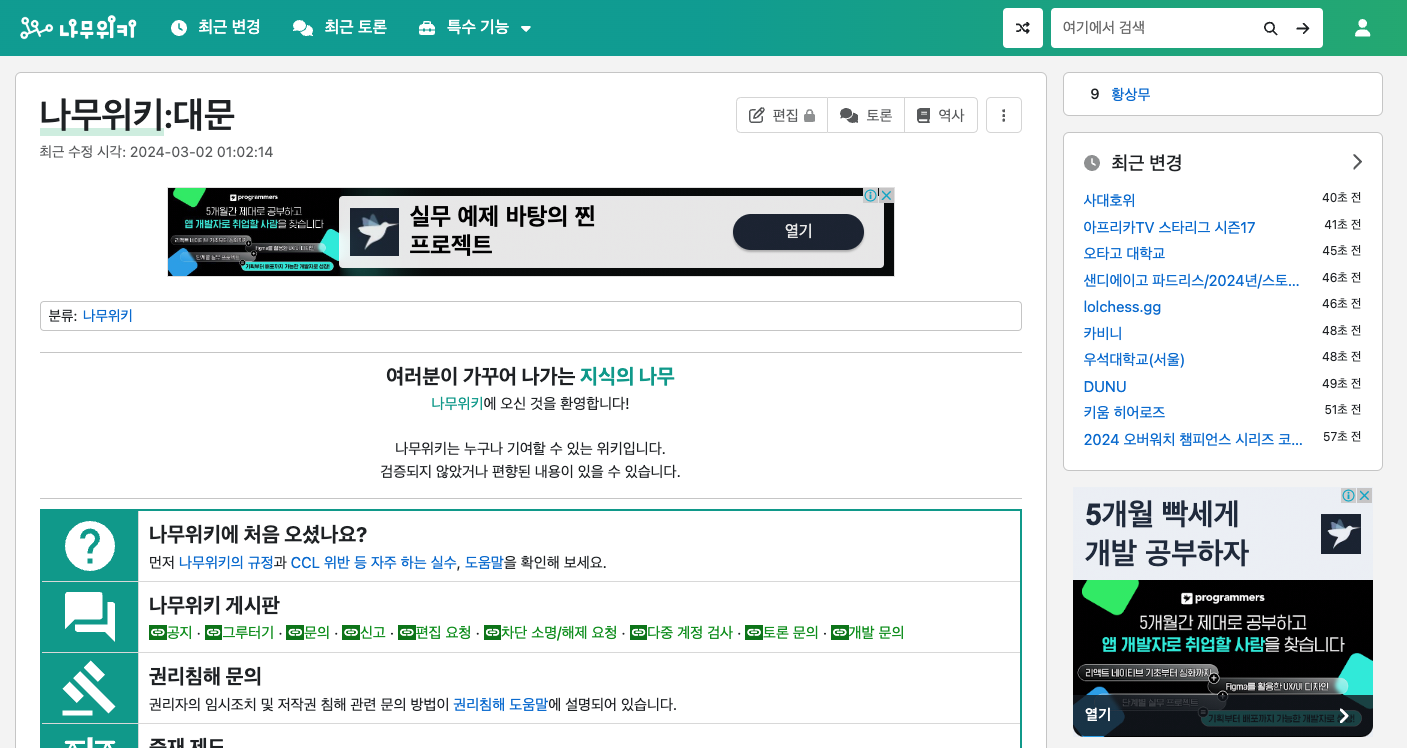
Task: Open 오타고 대학교 recent change
Action: 1124,253
